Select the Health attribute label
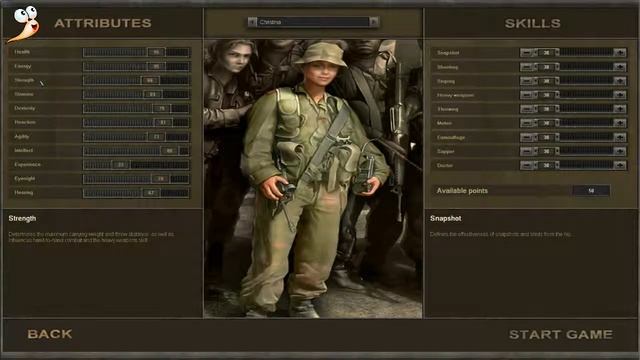The image size is (640, 360). [x=22, y=52]
